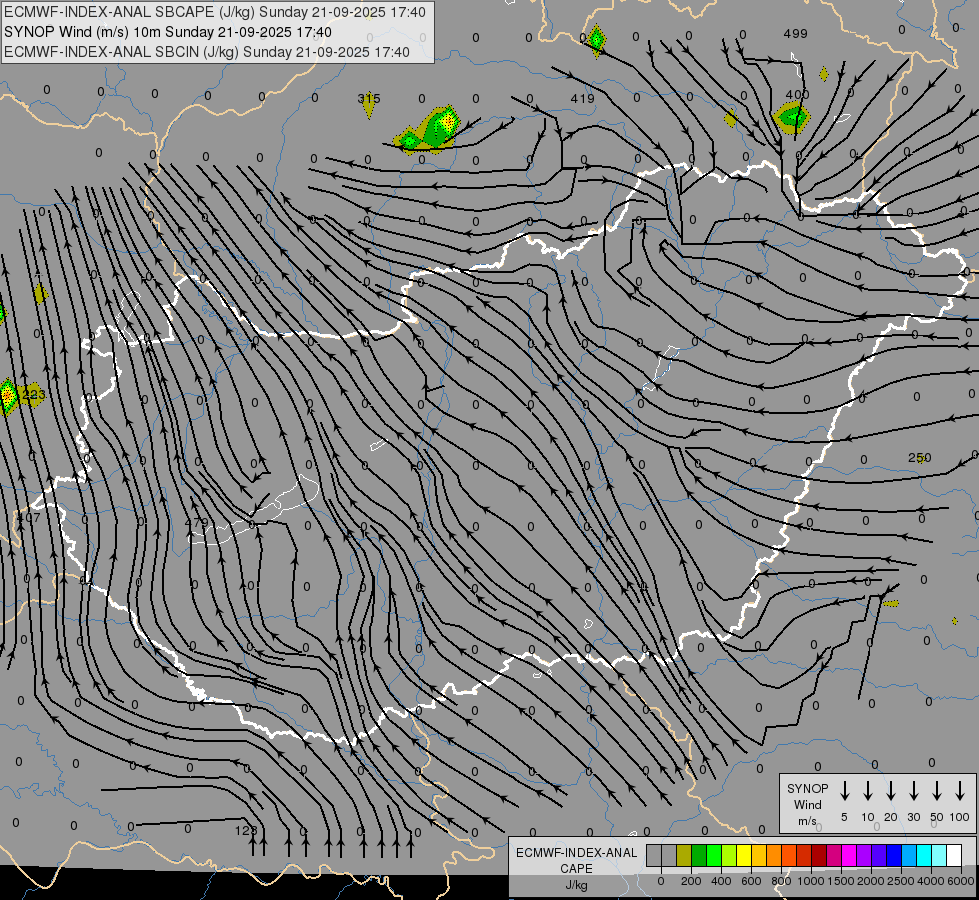Click the wind legend arrow above 10

tap(868, 791)
